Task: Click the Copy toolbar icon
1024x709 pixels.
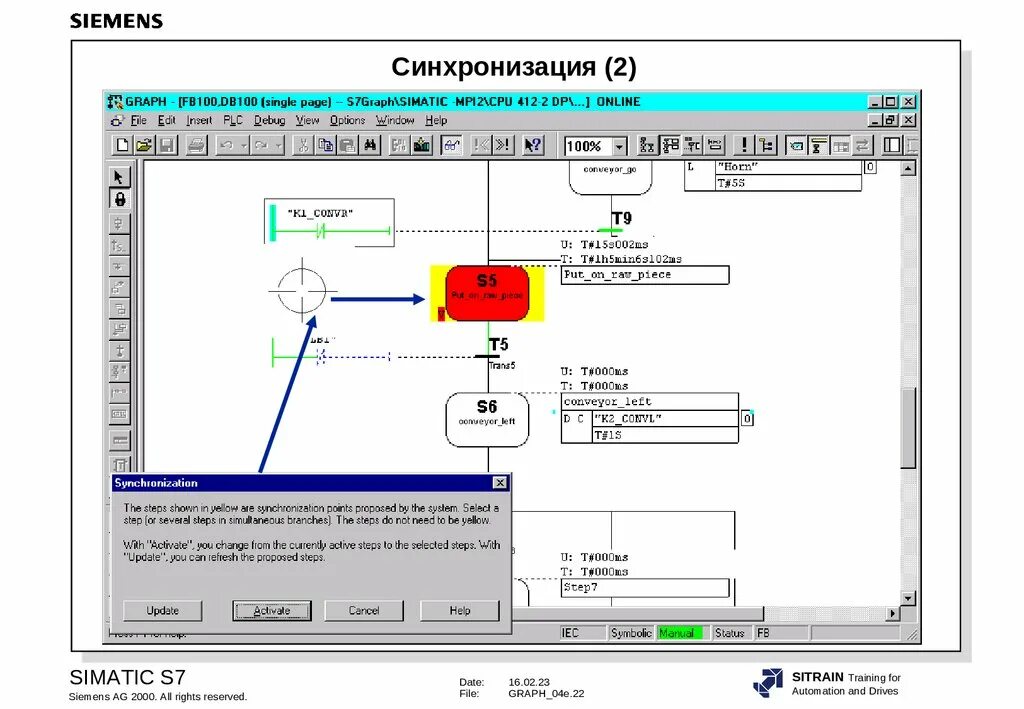Action: click(x=325, y=145)
